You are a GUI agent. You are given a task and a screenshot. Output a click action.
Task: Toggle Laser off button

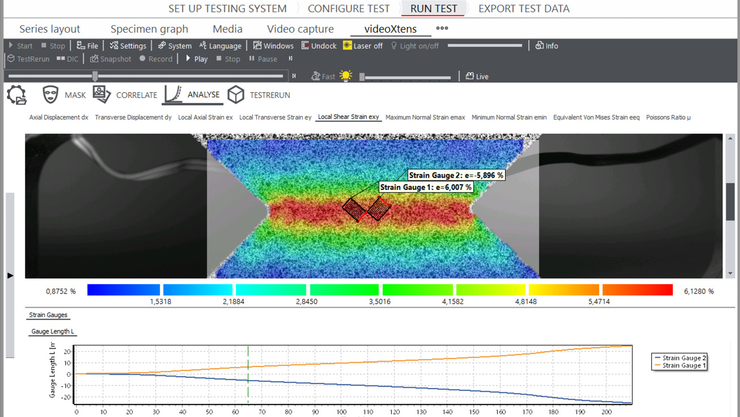(x=362, y=46)
